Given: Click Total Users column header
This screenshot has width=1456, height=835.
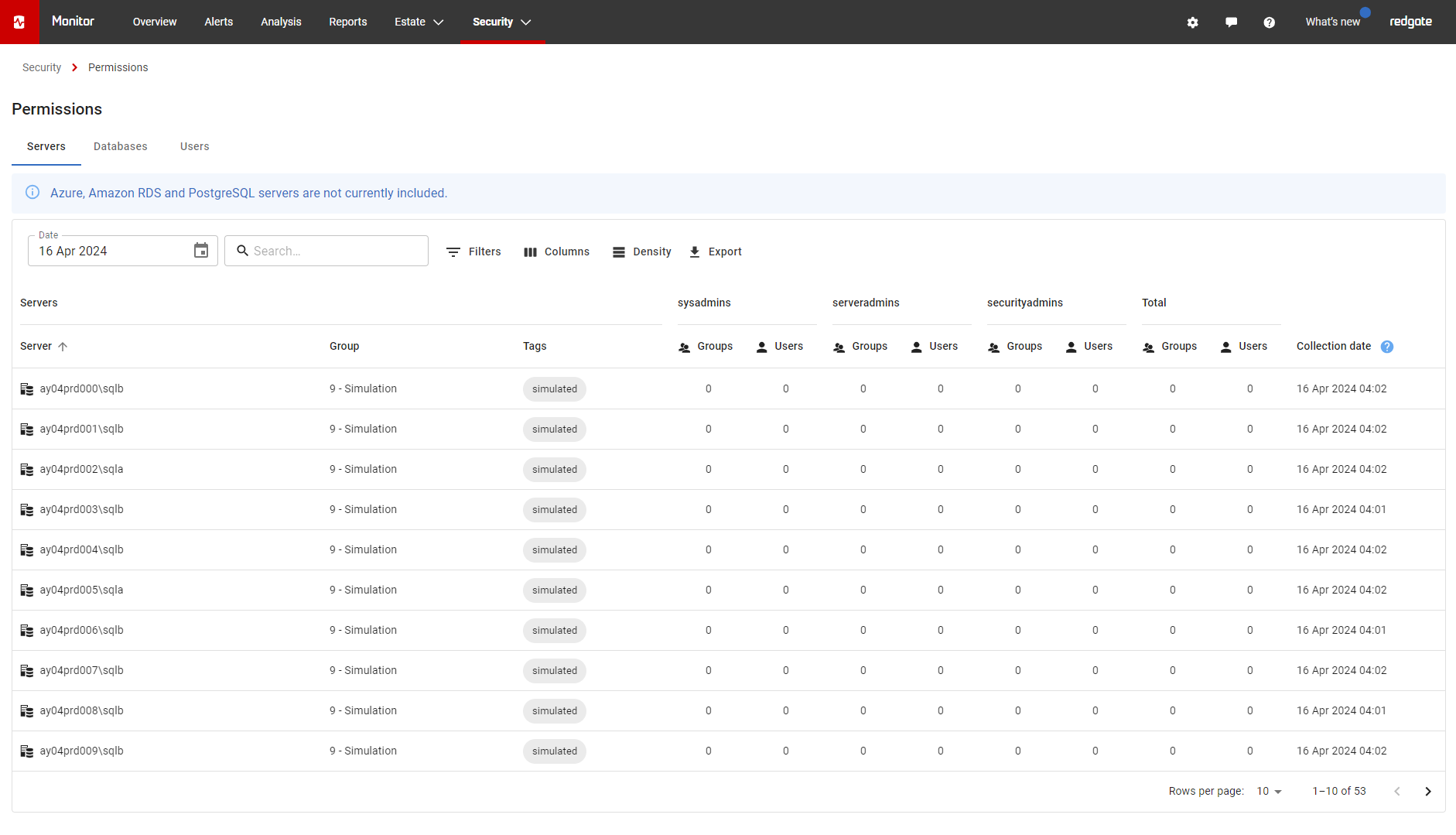Looking at the screenshot, I should 1244,347.
